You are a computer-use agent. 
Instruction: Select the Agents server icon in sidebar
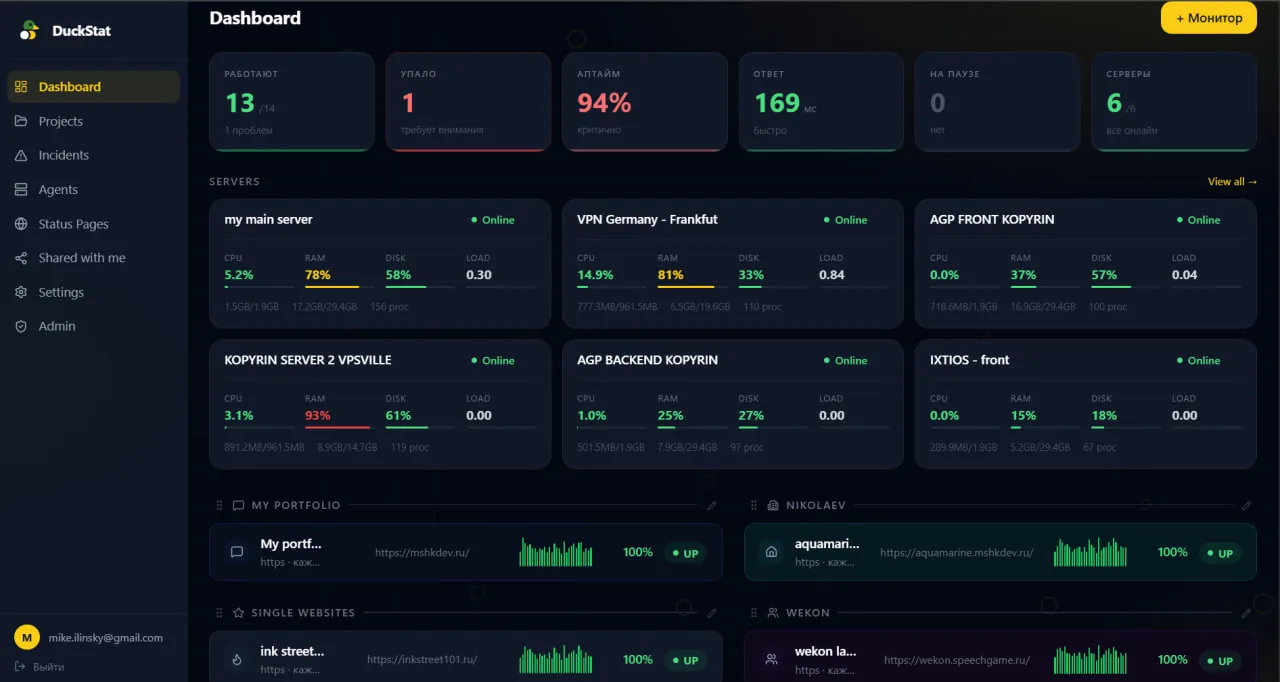[21, 190]
